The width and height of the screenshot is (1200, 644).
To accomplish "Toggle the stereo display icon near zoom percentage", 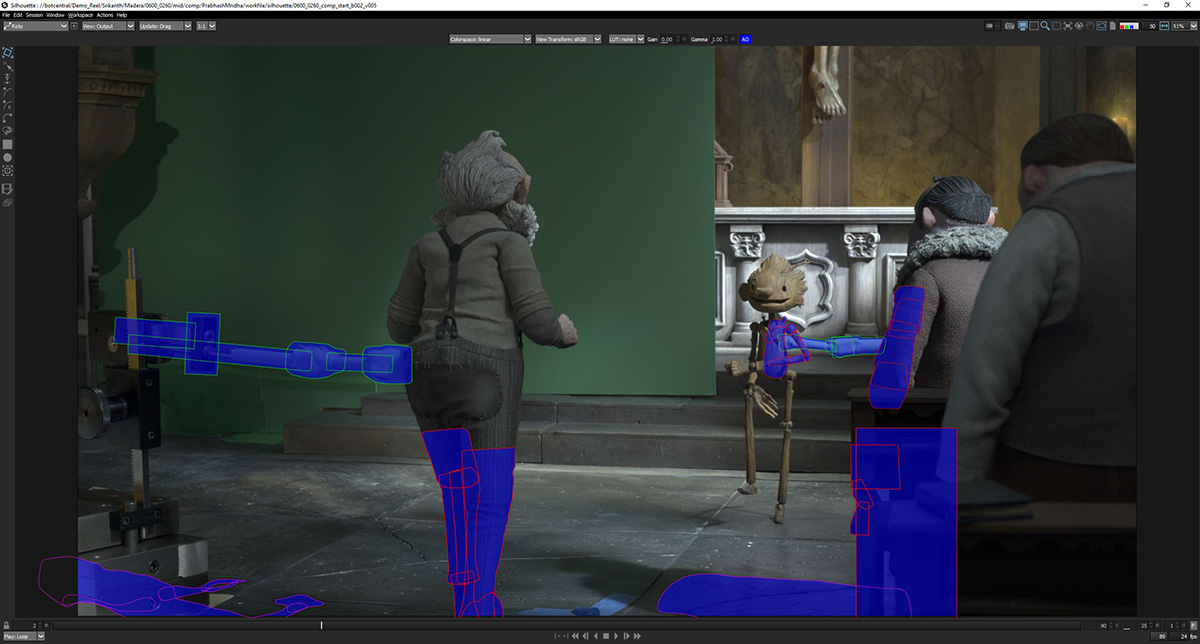I will [1101, 25].
